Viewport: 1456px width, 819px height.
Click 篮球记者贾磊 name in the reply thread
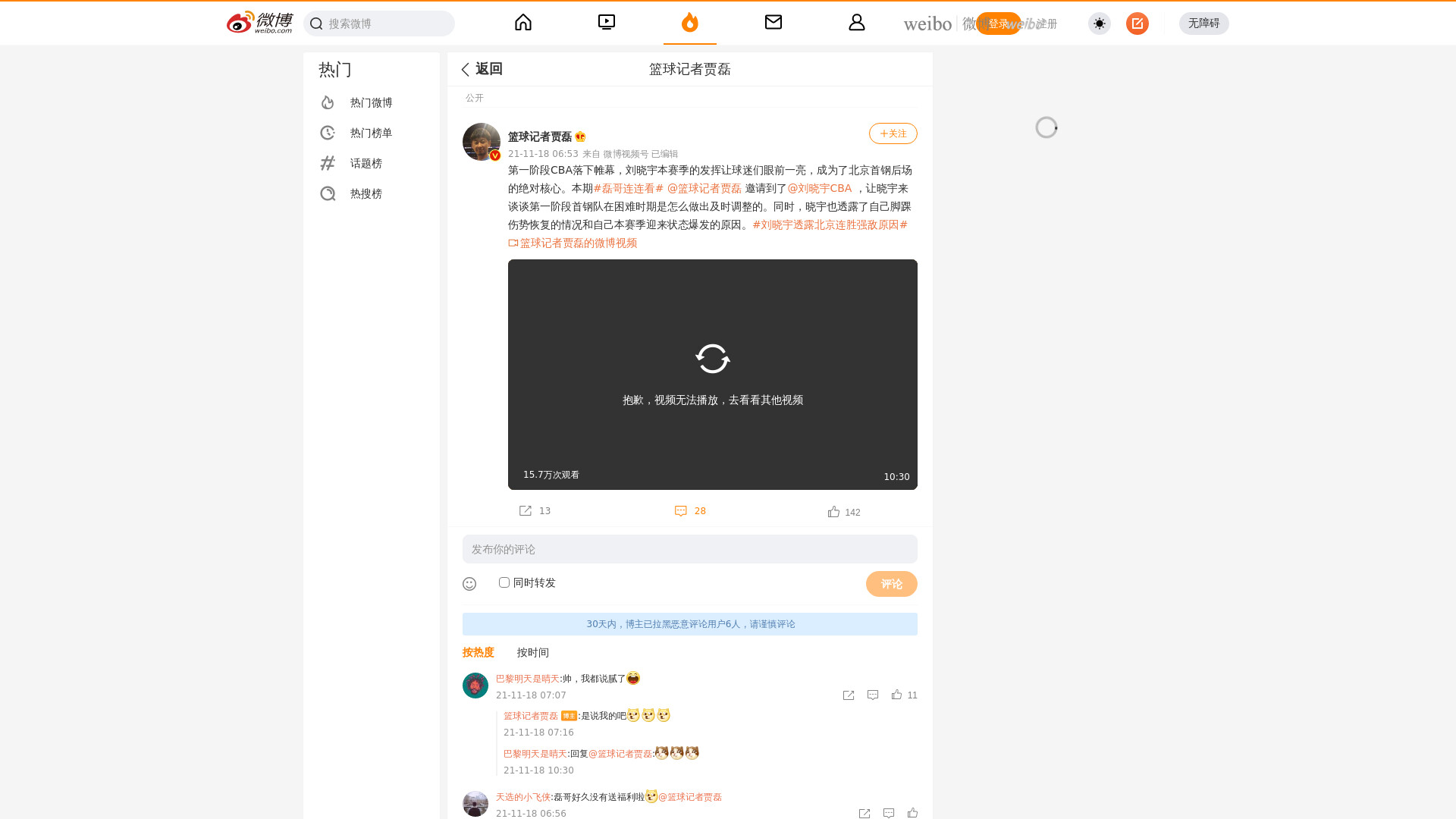coord(531,716)
